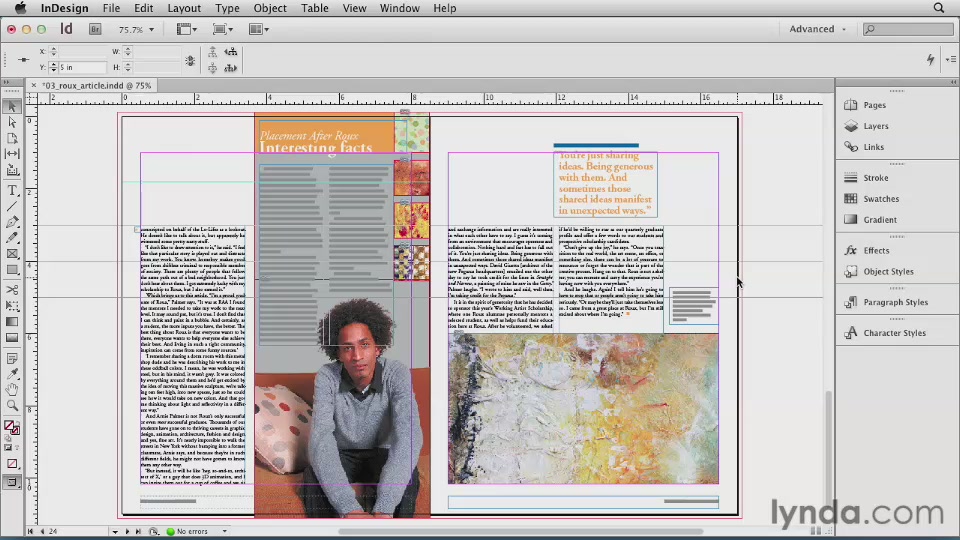
Task: Select the Rectangle tool
Action: (12, 269)
